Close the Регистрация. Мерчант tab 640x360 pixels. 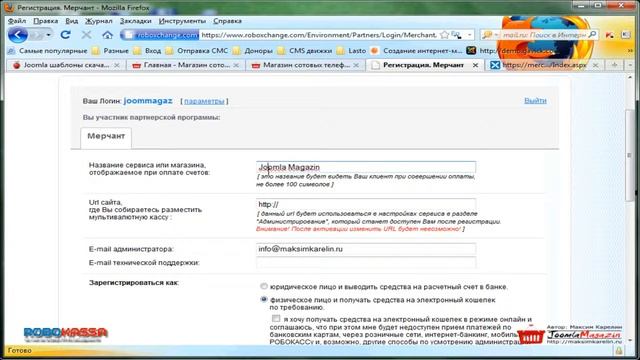pos(475,65)
